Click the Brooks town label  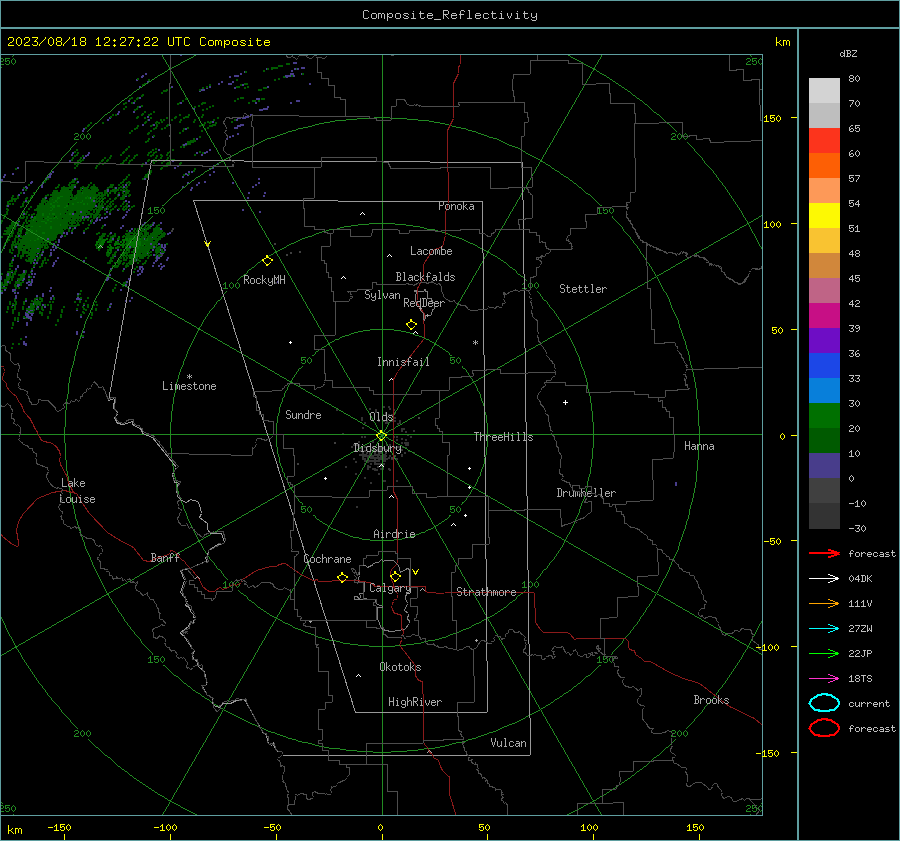click(711, 700)
